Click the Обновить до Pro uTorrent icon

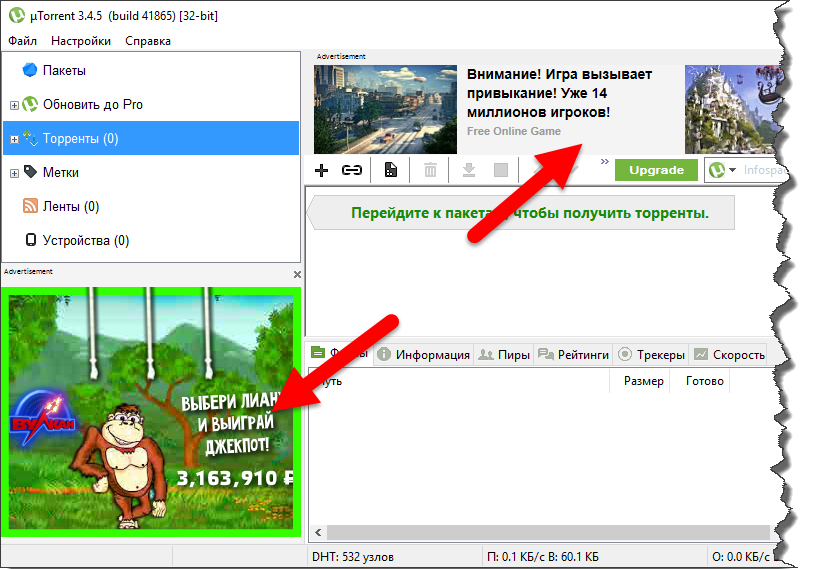pos(30,104)
